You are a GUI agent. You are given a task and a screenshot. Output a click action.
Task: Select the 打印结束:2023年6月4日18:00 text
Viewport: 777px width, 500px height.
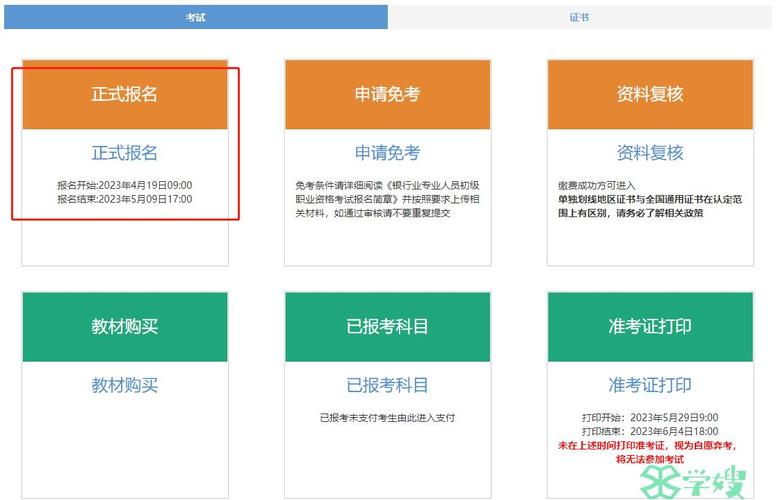(650, 432)
